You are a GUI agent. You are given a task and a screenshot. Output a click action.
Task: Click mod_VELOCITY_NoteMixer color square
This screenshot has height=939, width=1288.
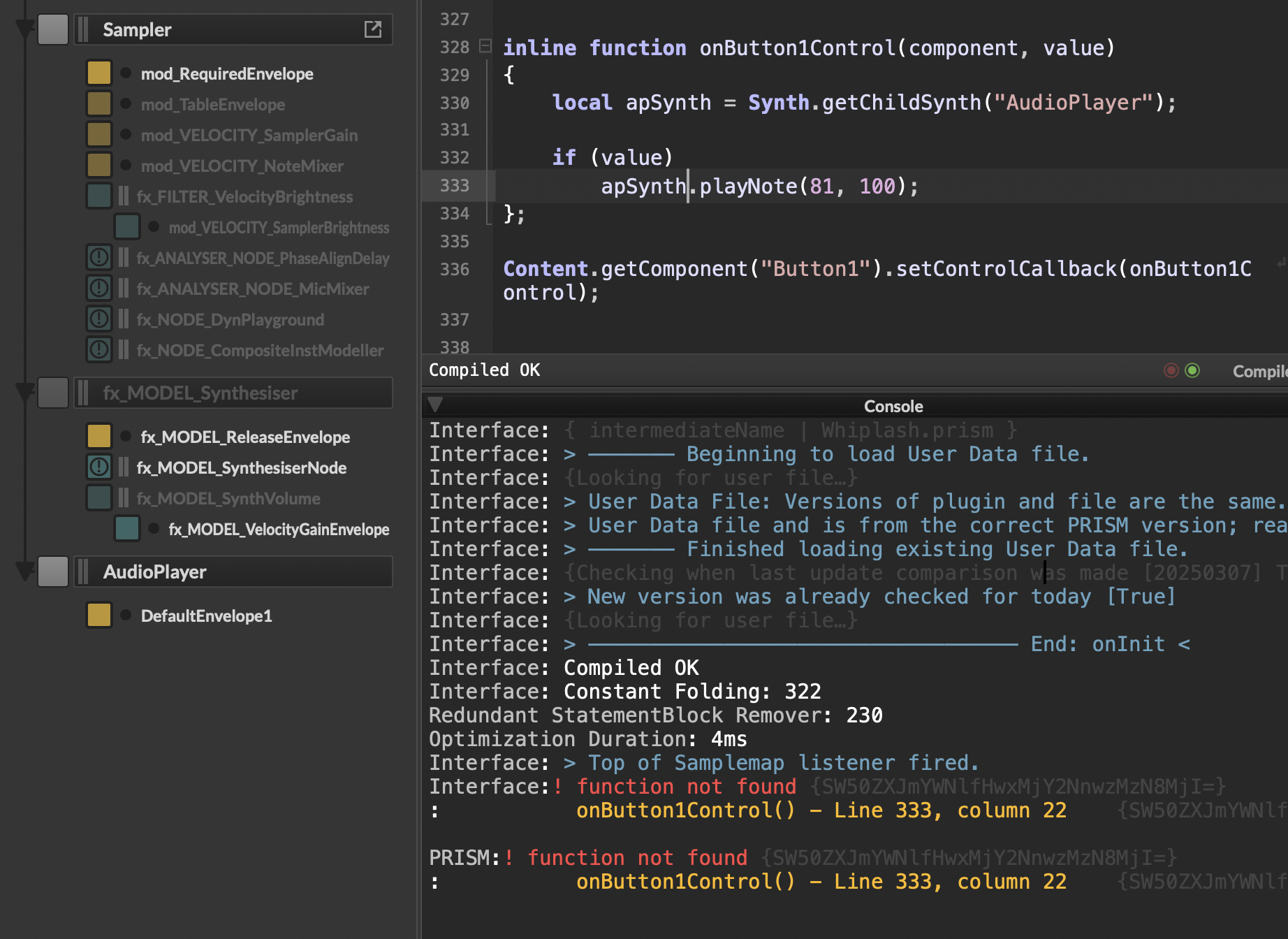coord(99,165)
